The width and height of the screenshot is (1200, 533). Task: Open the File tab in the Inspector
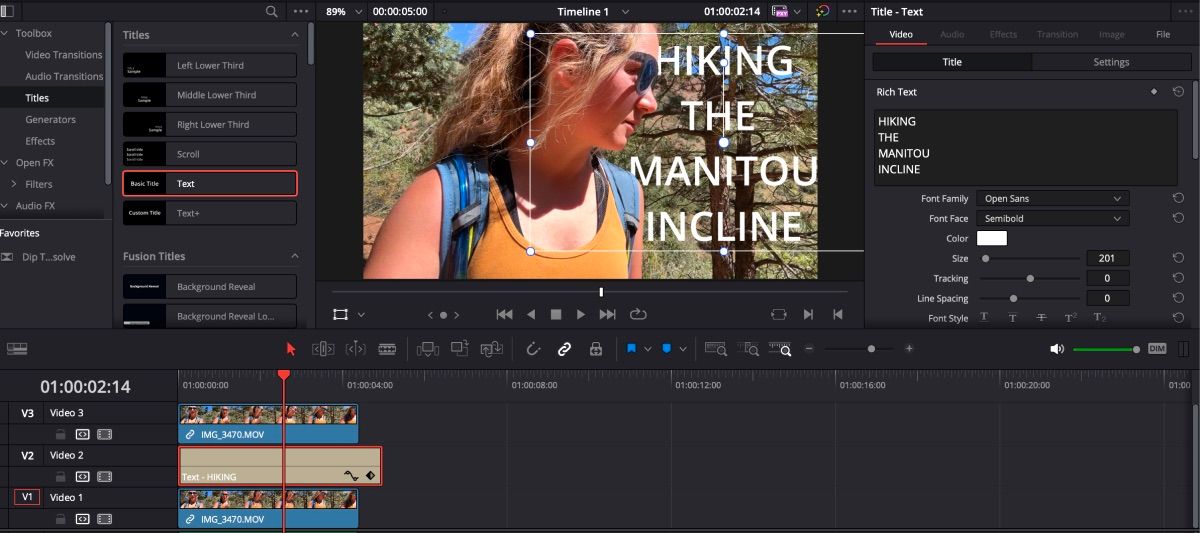pos(1163,34)
